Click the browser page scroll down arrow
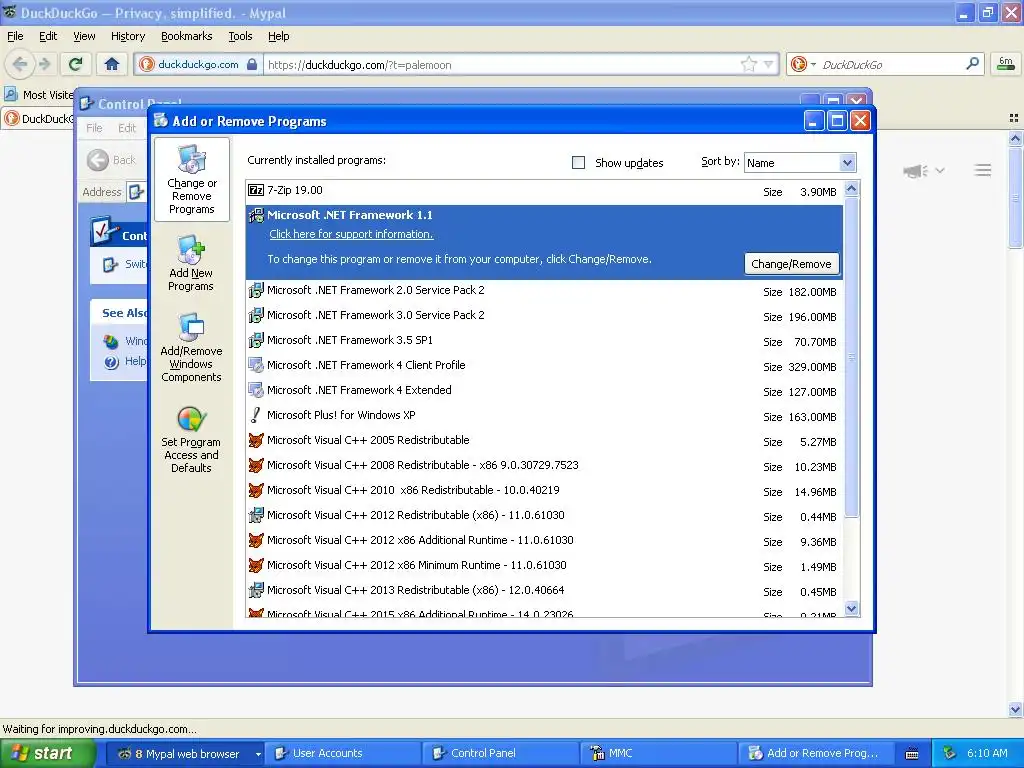This screenshot has width=1024, height=768. (1015, 709)
